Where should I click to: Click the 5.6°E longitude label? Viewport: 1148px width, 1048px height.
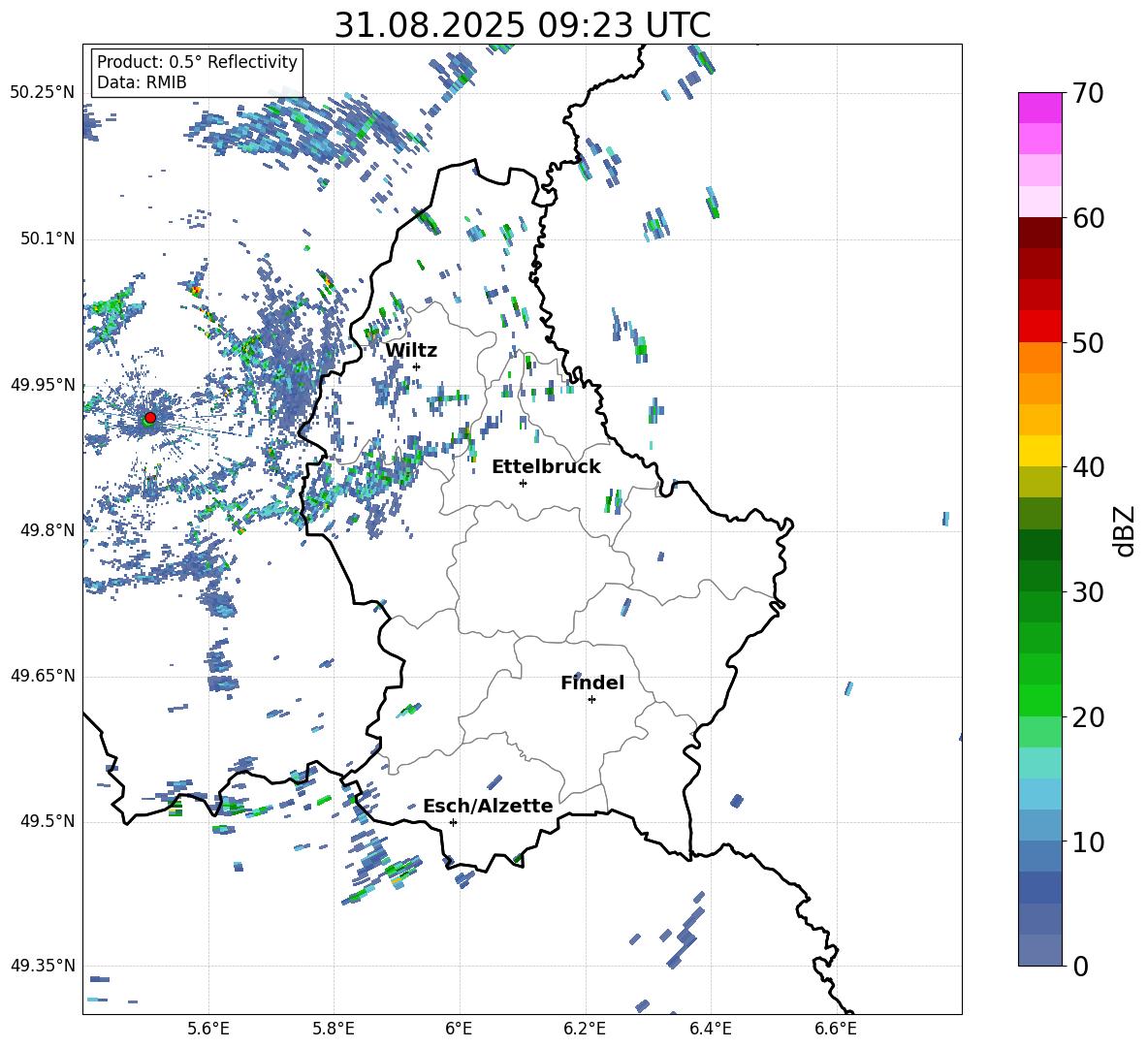pos(207,1029)
